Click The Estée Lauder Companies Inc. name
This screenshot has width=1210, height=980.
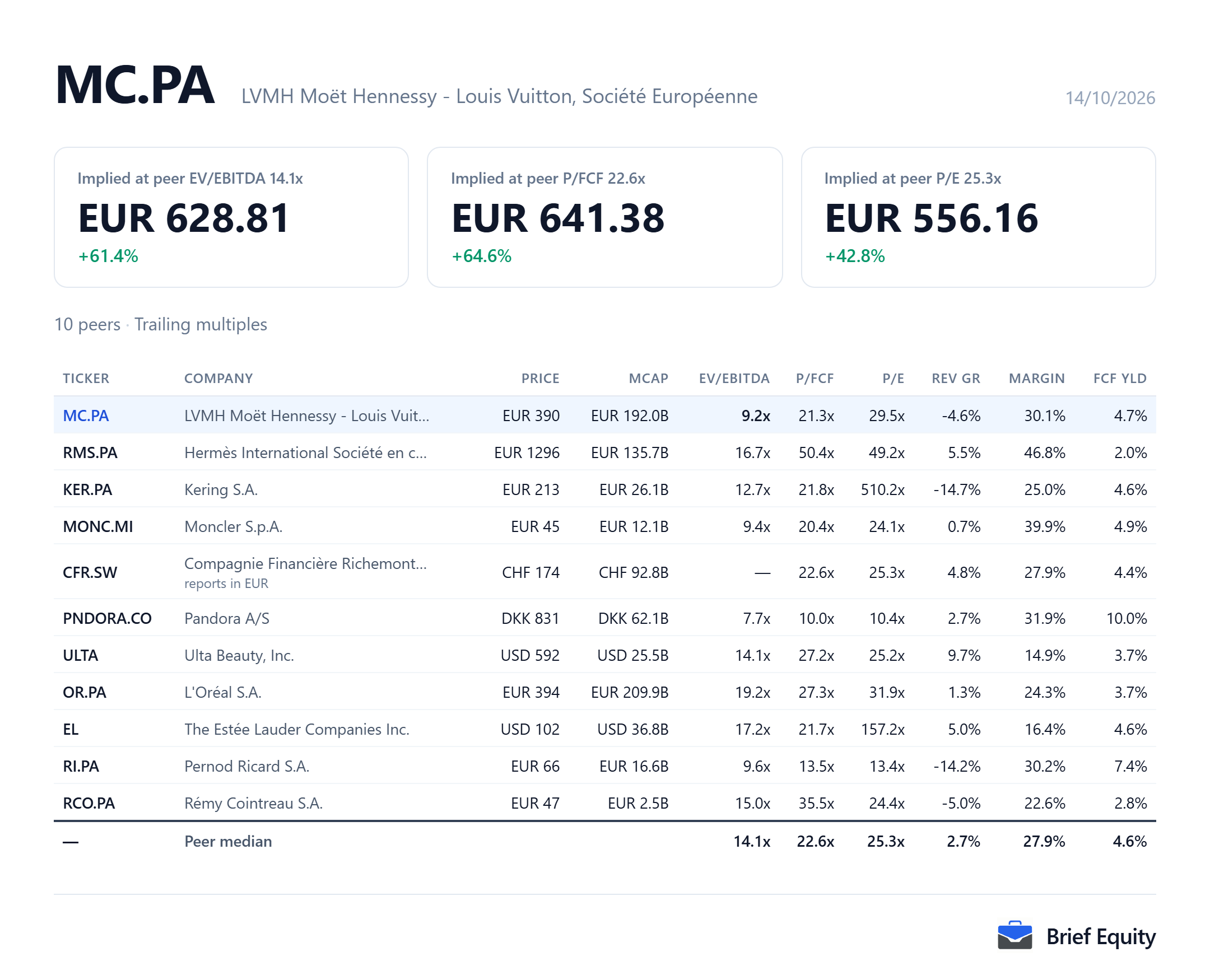coord(296,729)
